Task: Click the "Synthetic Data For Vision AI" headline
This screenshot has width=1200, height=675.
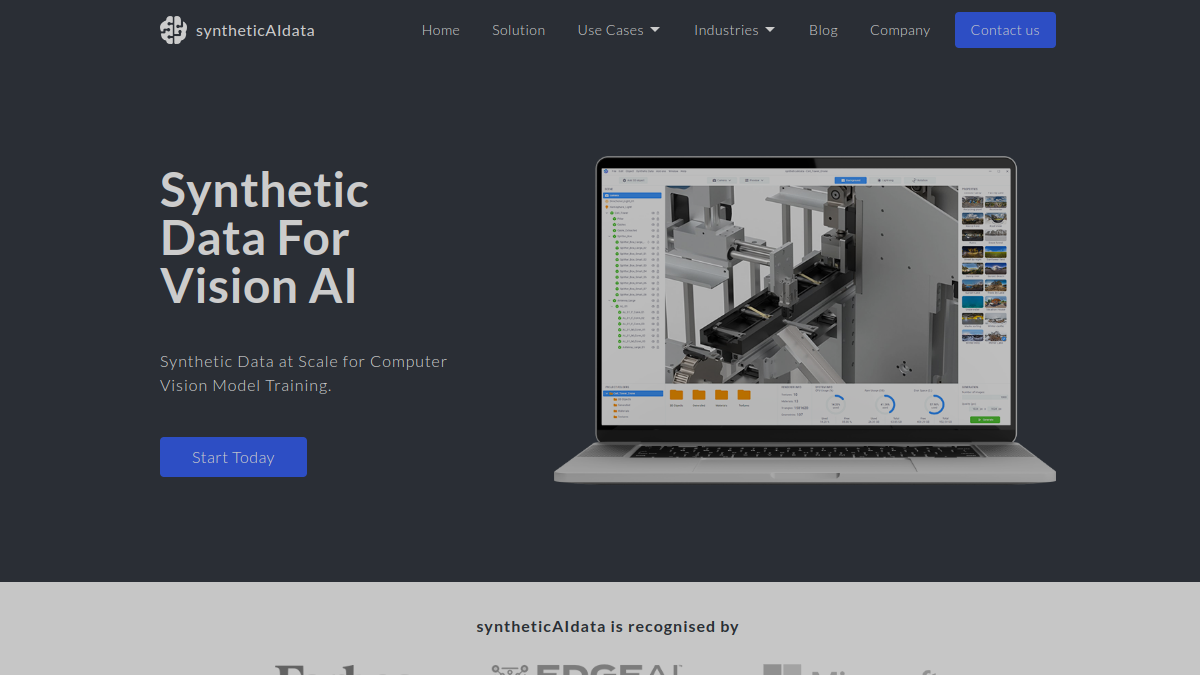Action: pyautogui.click(x=265, y=238)
